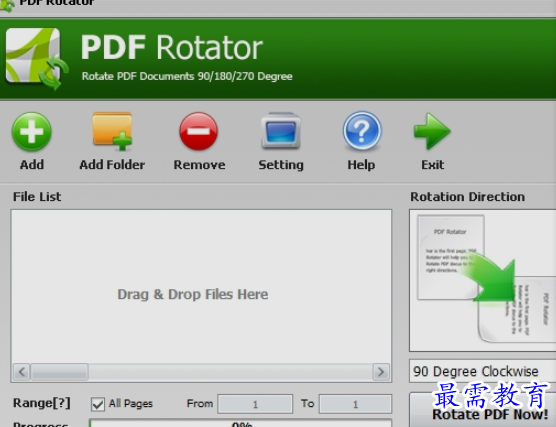Click the file list right scroll arrow
The image size is (556, 427).
[381, 372]
